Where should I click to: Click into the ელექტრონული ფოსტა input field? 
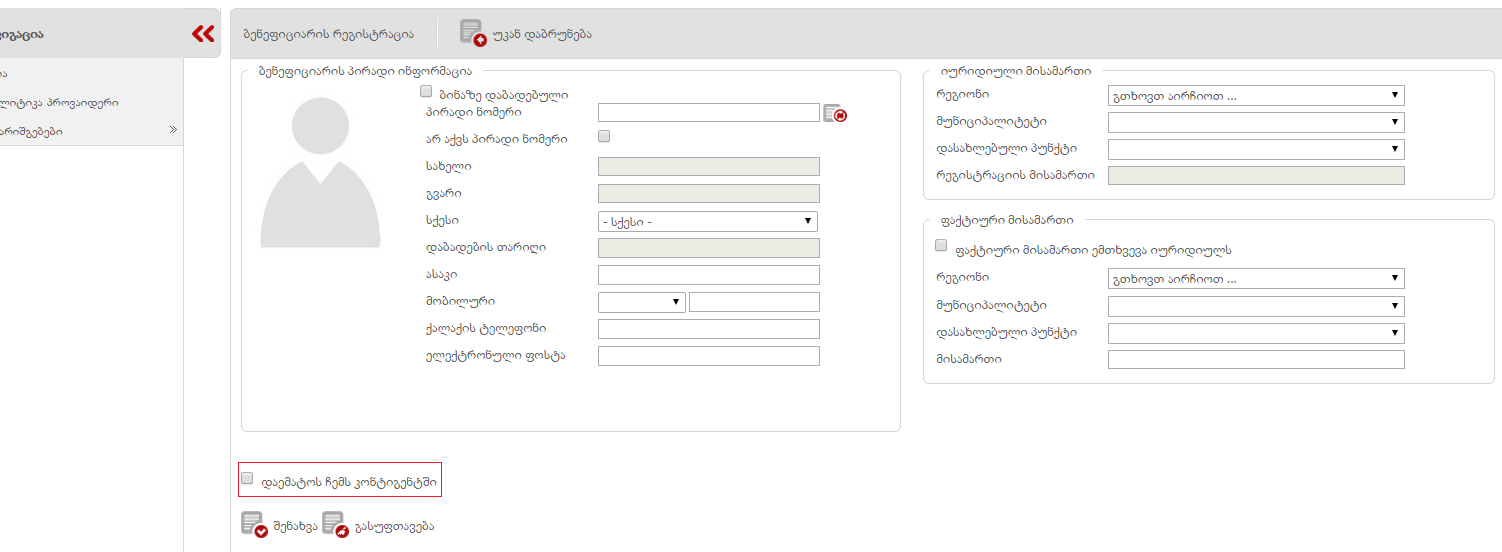pos(708,356)
